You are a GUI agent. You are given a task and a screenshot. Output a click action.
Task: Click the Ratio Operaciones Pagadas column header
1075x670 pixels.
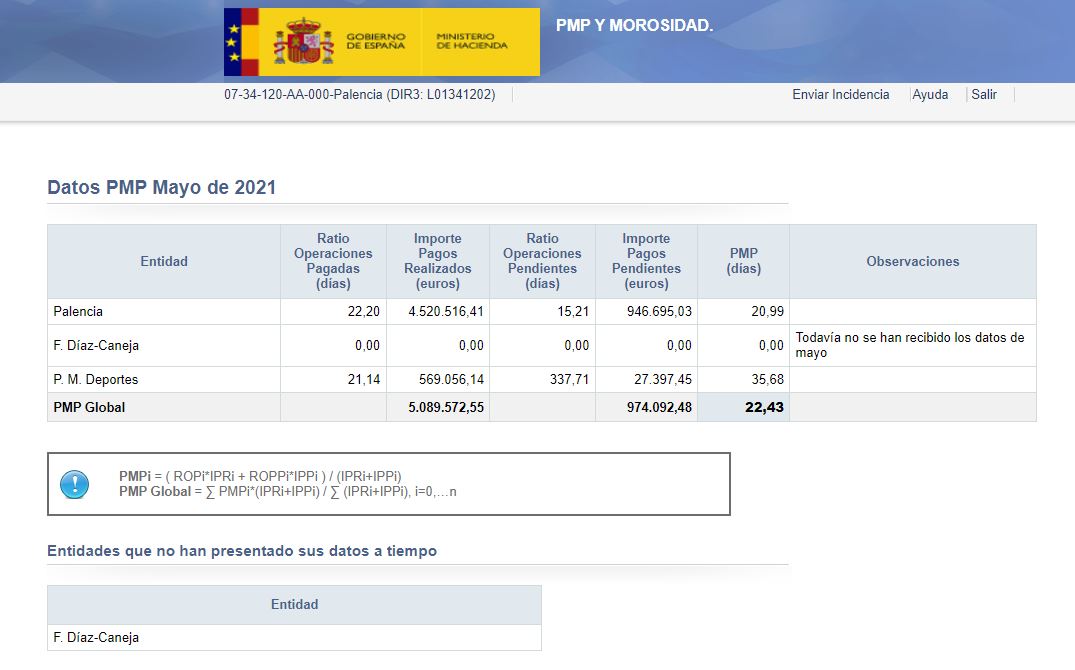[333, 261]
